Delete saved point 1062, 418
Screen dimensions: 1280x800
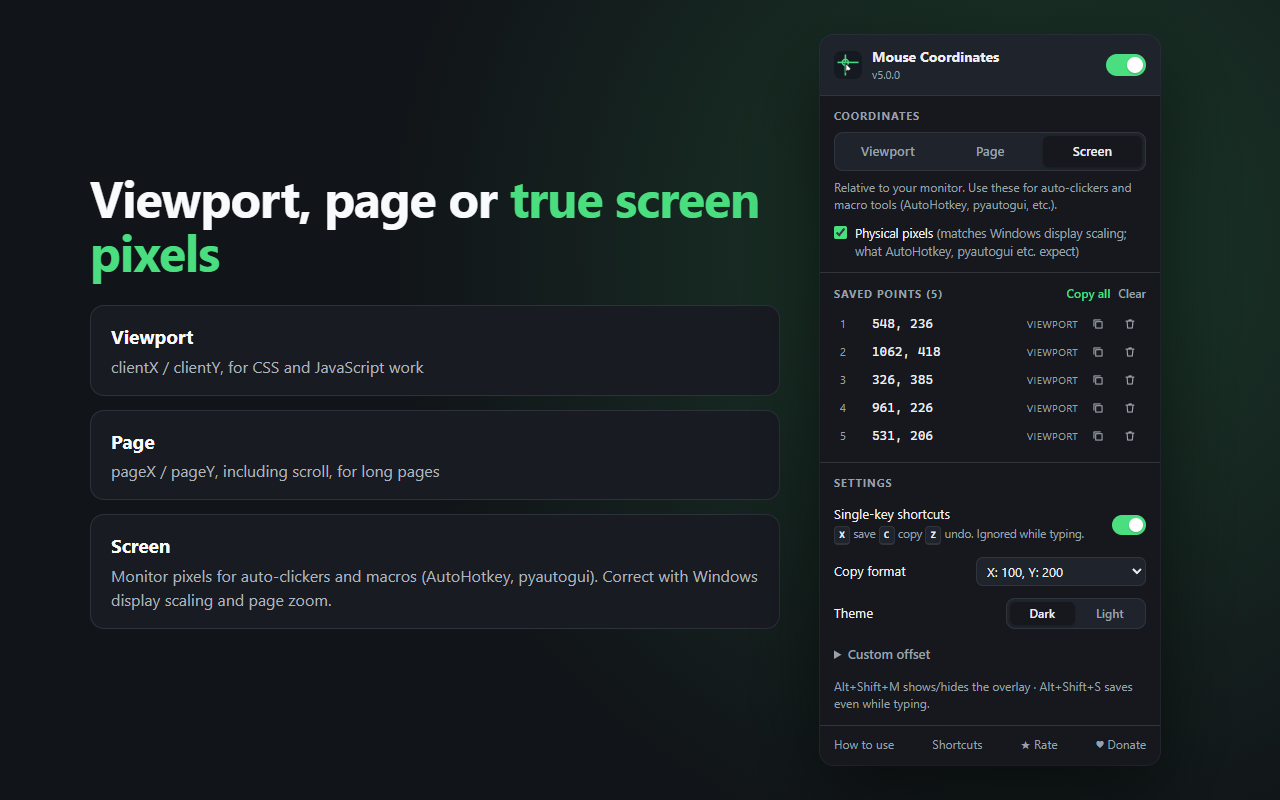1130,352
